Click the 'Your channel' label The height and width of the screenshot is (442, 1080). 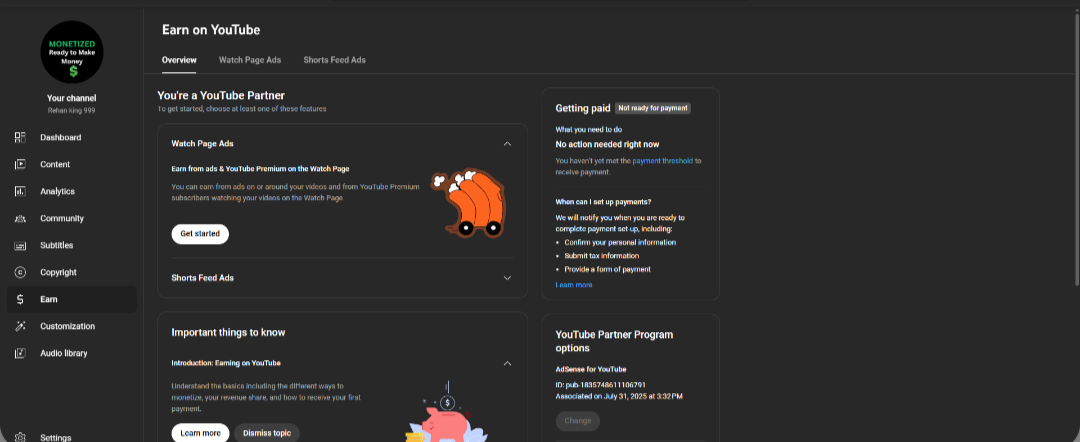coord(72,98)
